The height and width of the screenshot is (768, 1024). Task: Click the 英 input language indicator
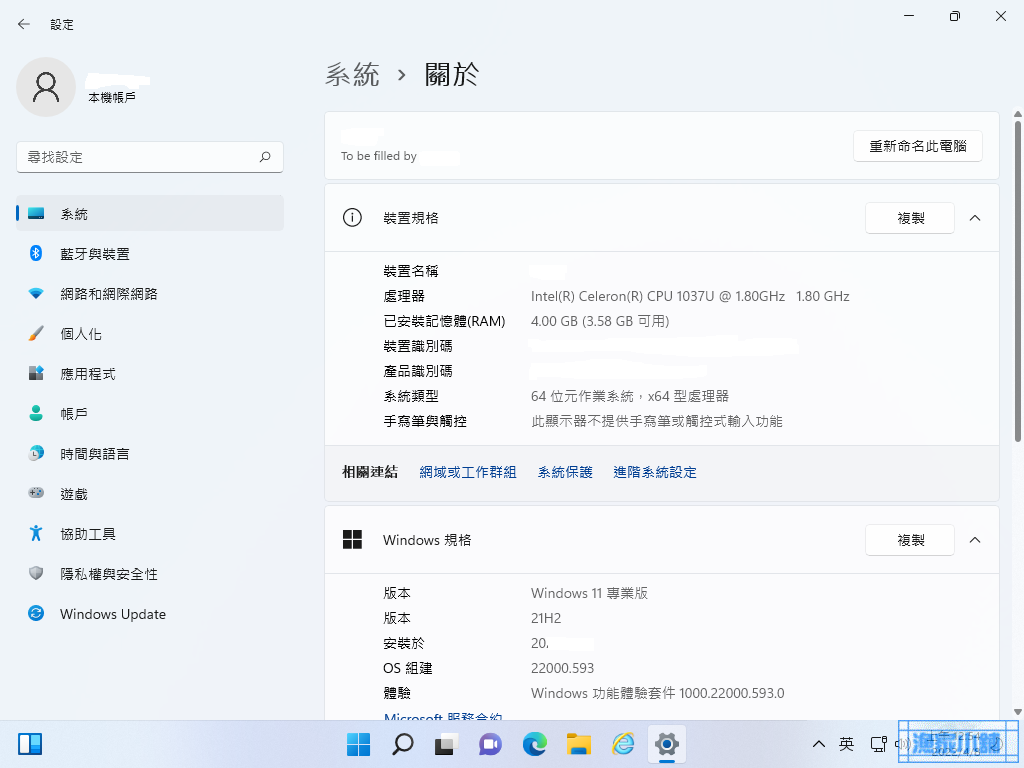[846, 744]
